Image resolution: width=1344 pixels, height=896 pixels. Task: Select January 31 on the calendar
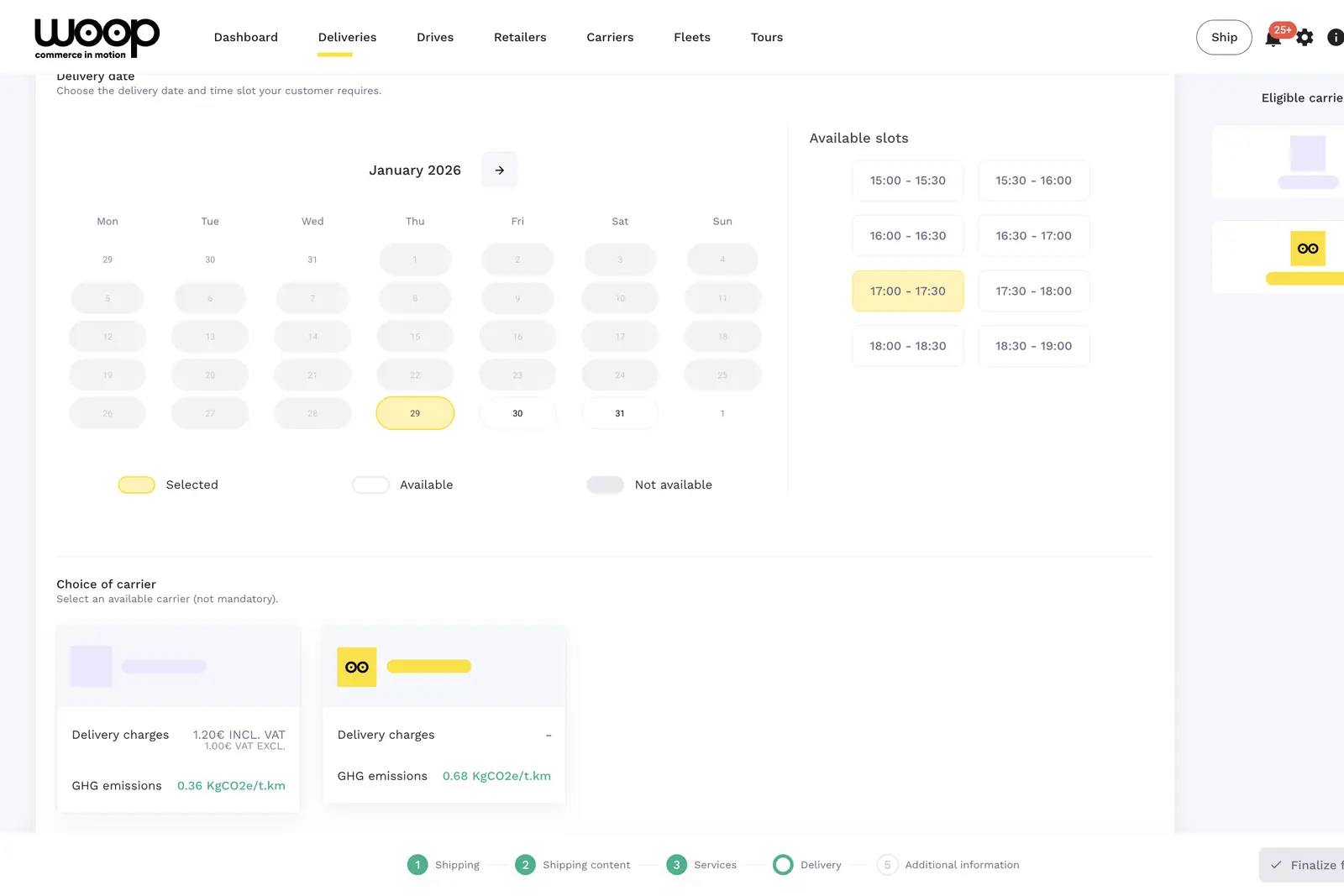point(620,413)
